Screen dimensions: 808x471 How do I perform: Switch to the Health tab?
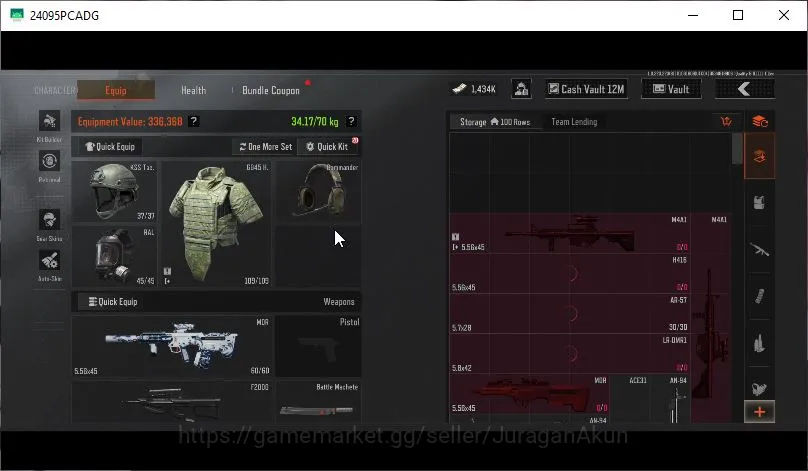pos(194,90)
